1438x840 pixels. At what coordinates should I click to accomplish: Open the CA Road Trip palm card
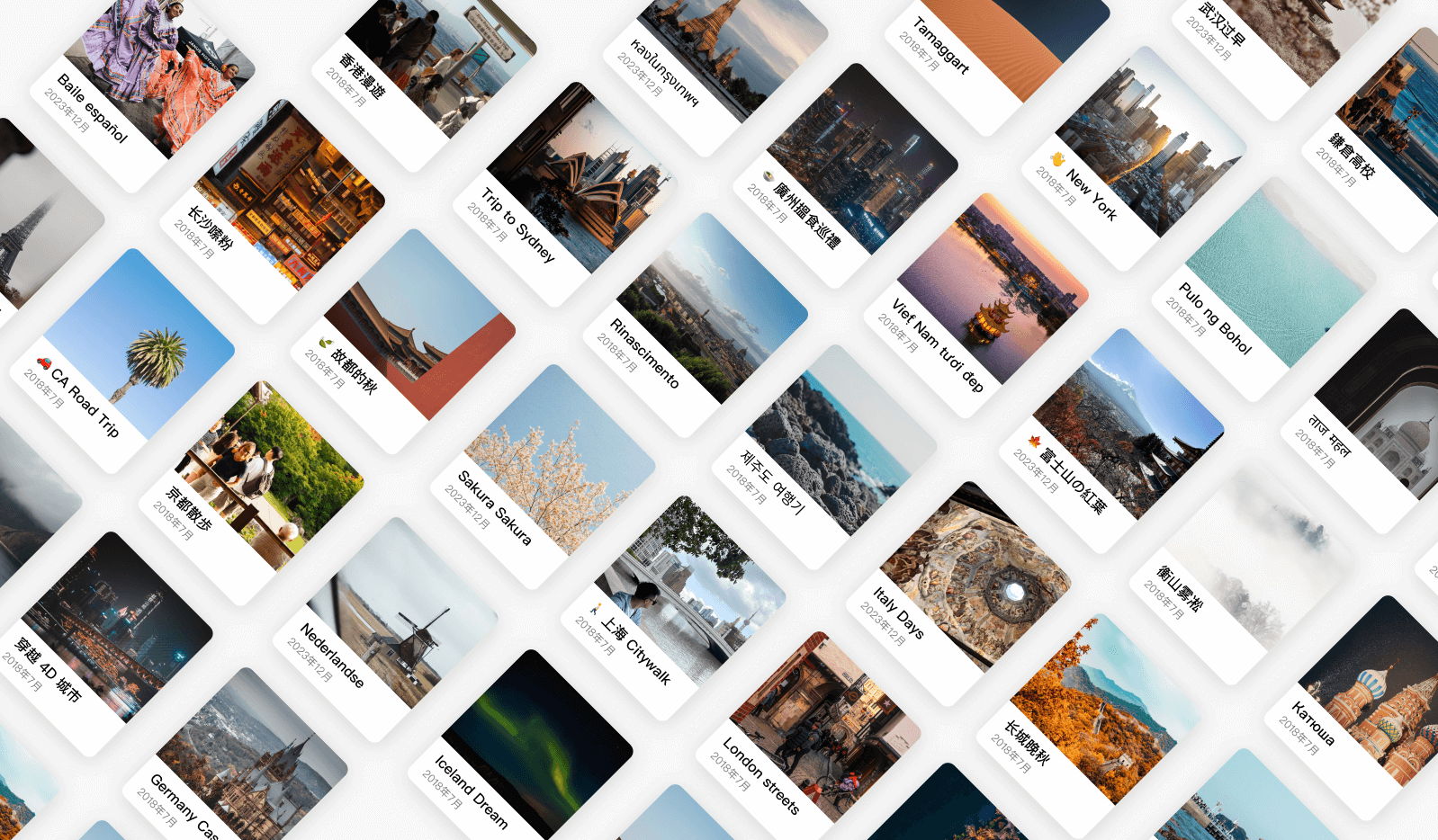pos(121,361)
